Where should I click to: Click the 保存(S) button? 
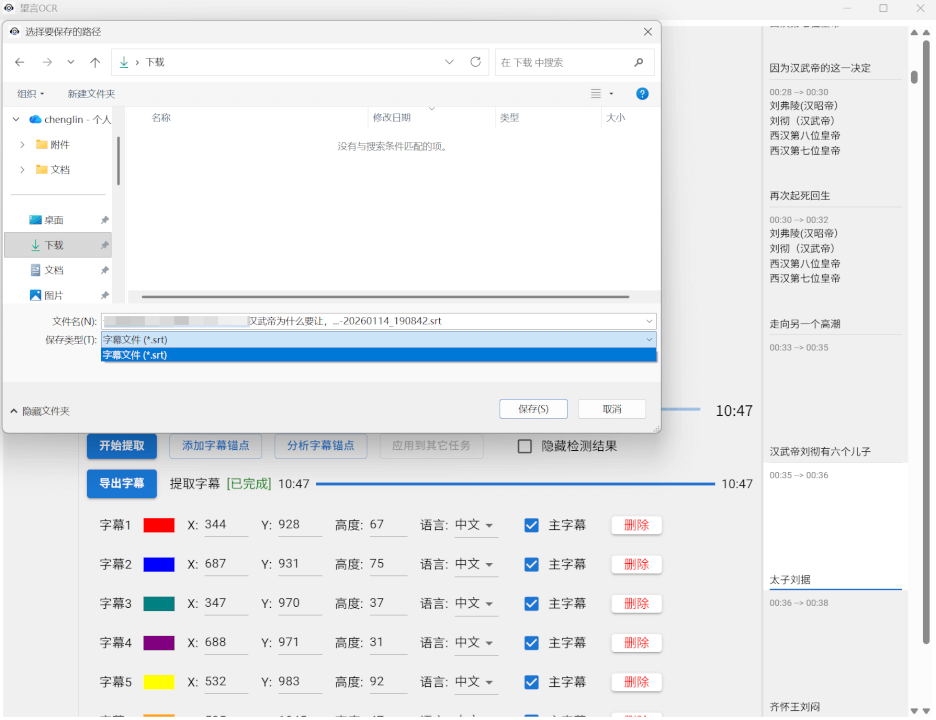click(533, 409)
